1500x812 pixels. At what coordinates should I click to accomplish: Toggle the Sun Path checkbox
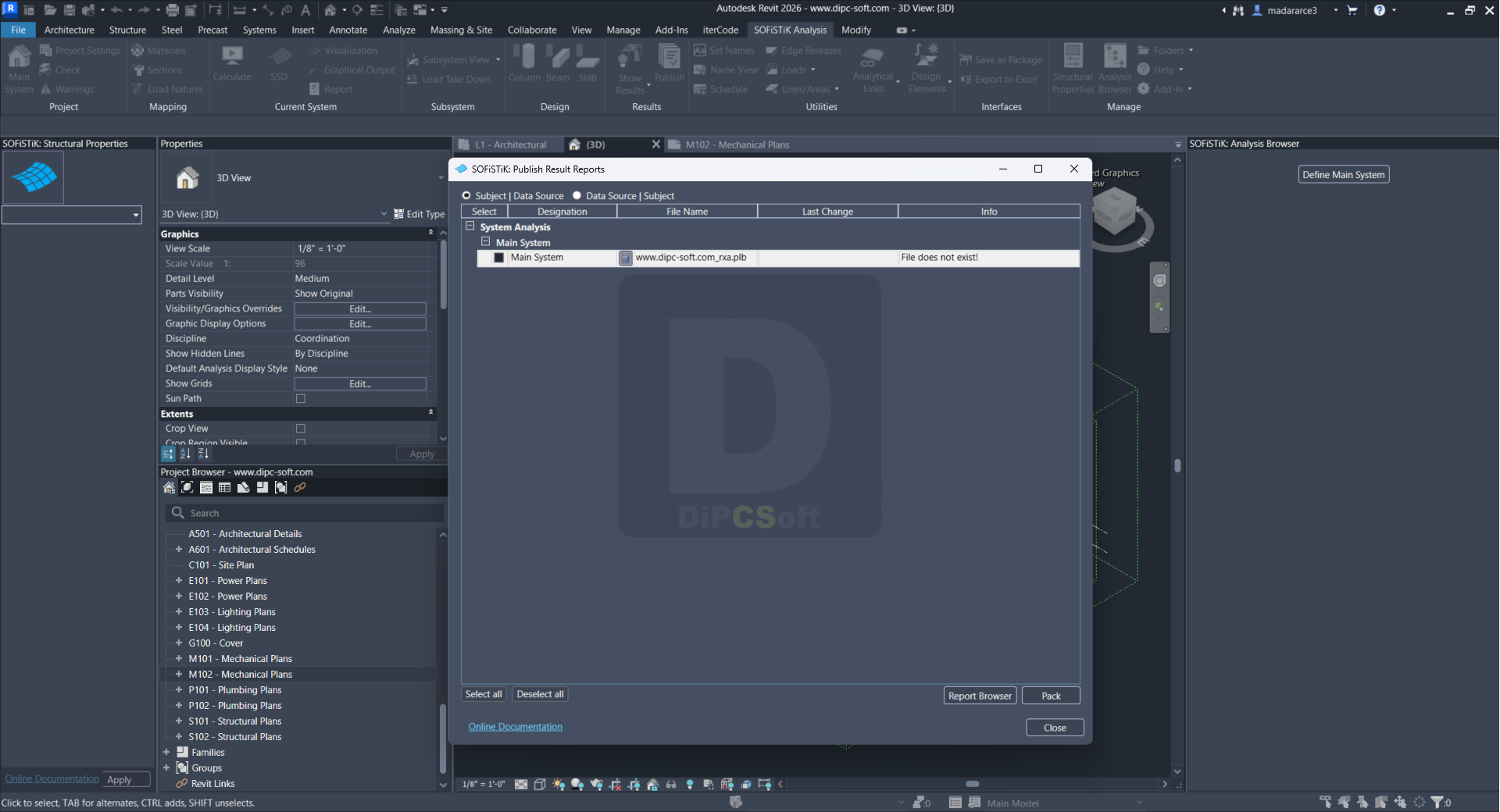click(301, 398)
